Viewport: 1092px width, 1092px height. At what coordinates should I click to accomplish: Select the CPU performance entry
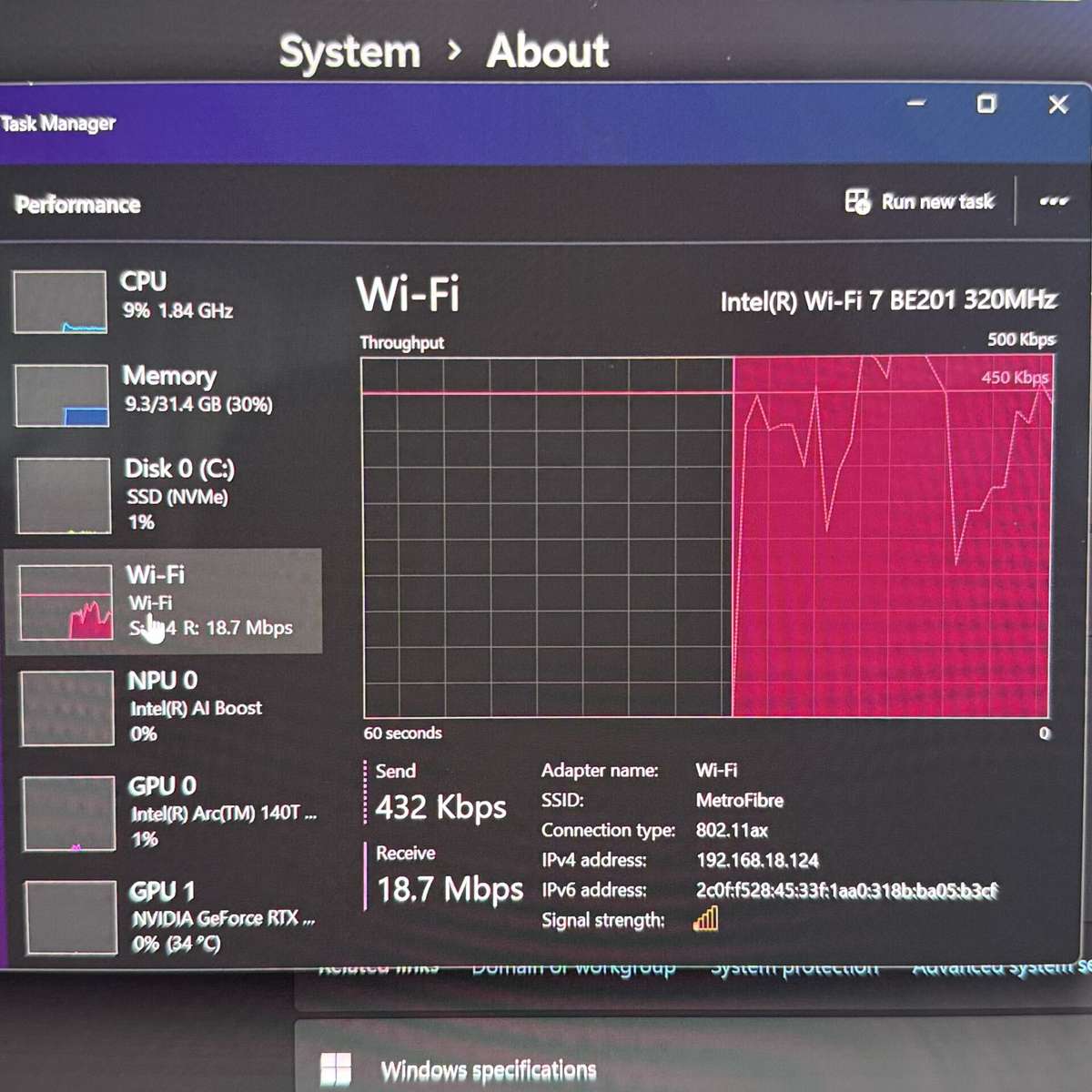pos(164,301)
